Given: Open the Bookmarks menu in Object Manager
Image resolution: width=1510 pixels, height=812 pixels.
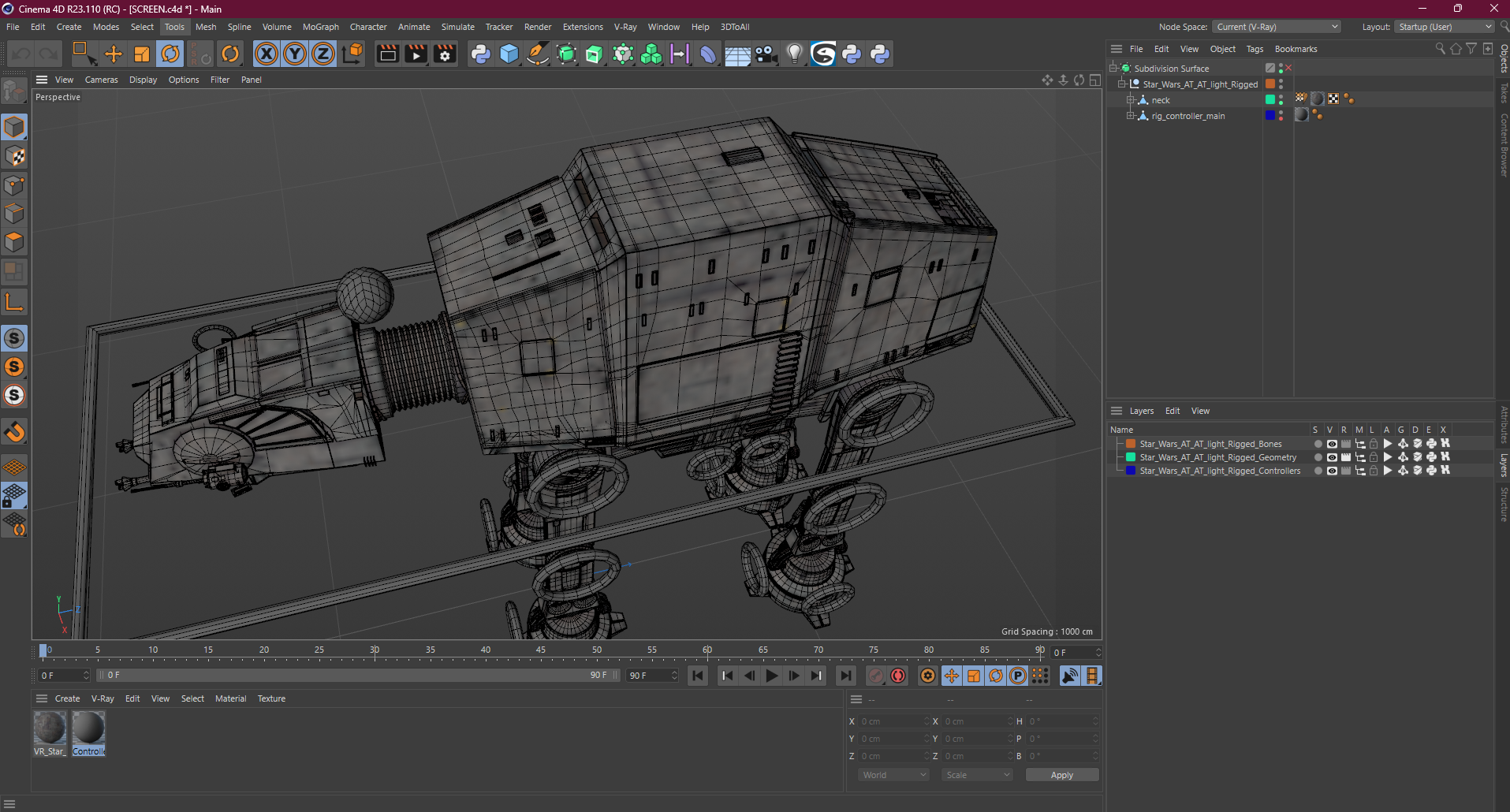Looking at the screenshot, I should tap(1296, 49).
